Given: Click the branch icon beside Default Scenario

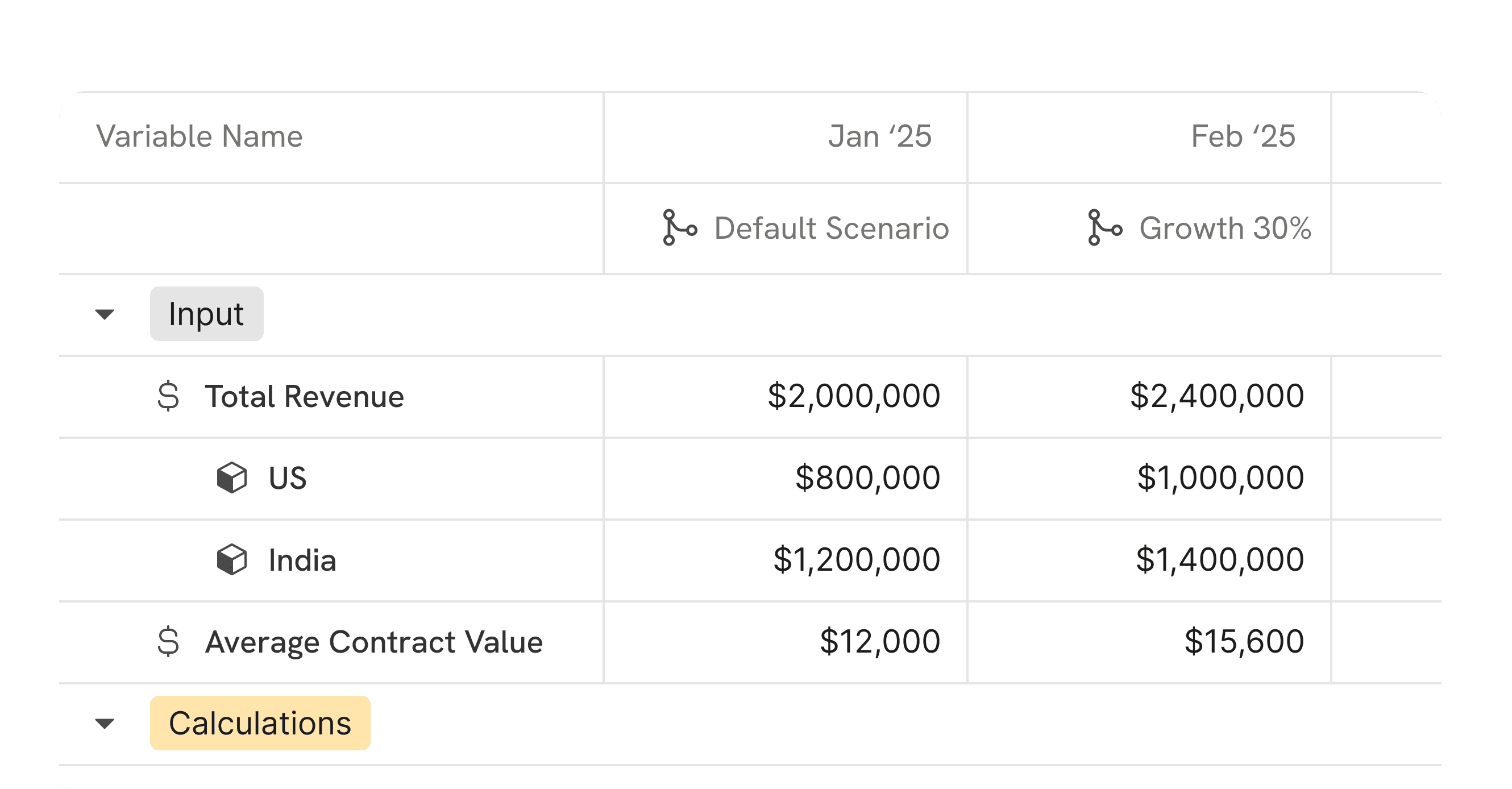Looking at the screenshot, I should (679, 228).
